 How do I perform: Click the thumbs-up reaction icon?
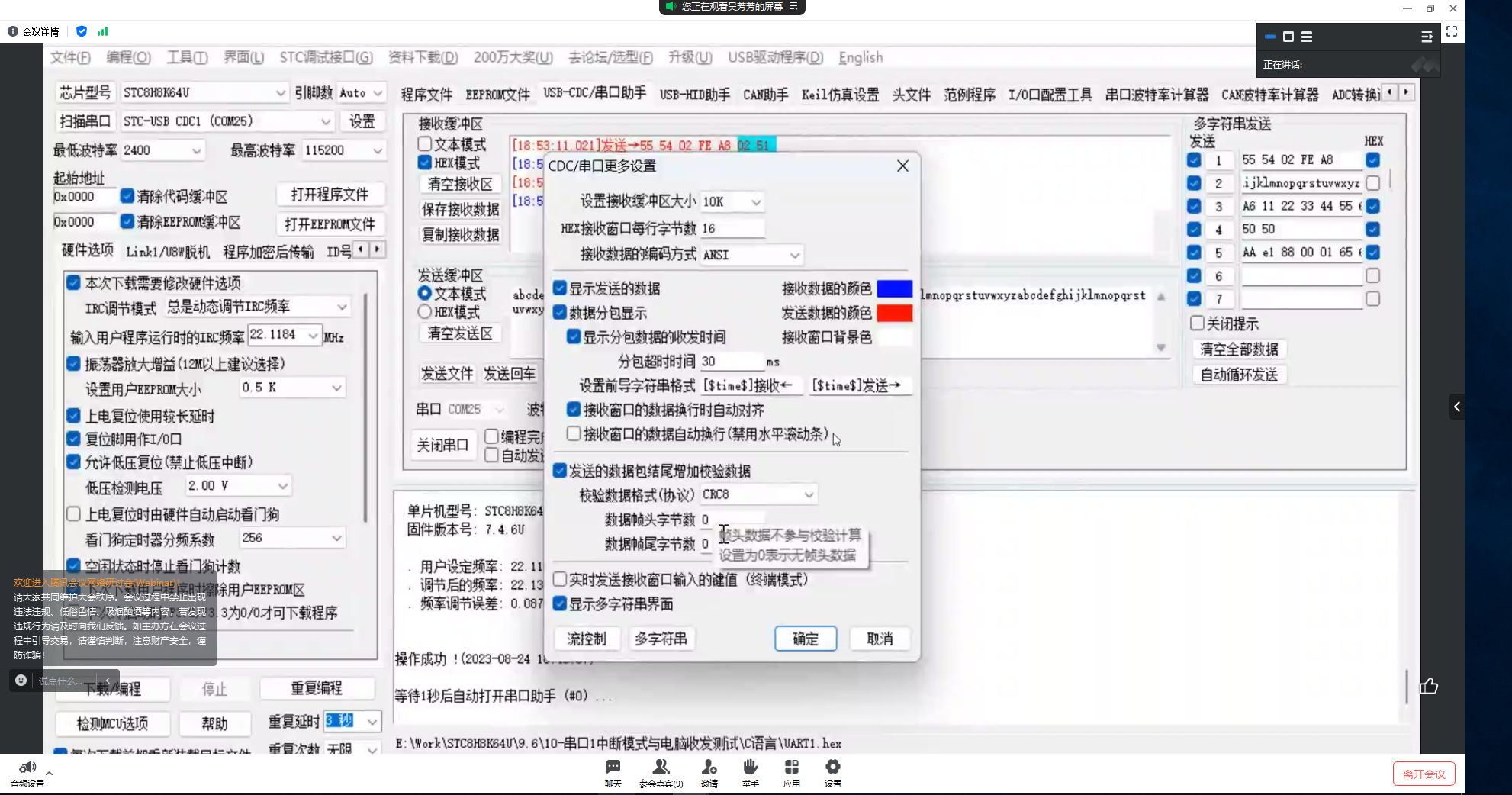pos(1429,686)
